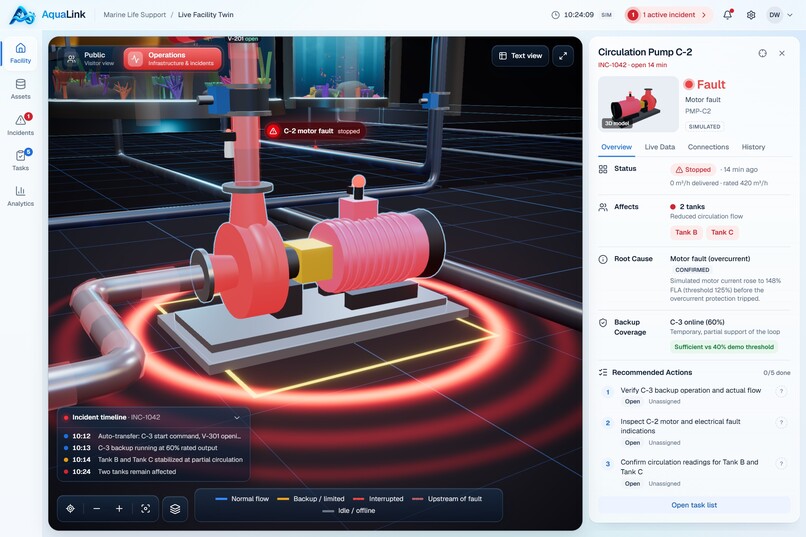Open the DW user menu

point(780,15)
